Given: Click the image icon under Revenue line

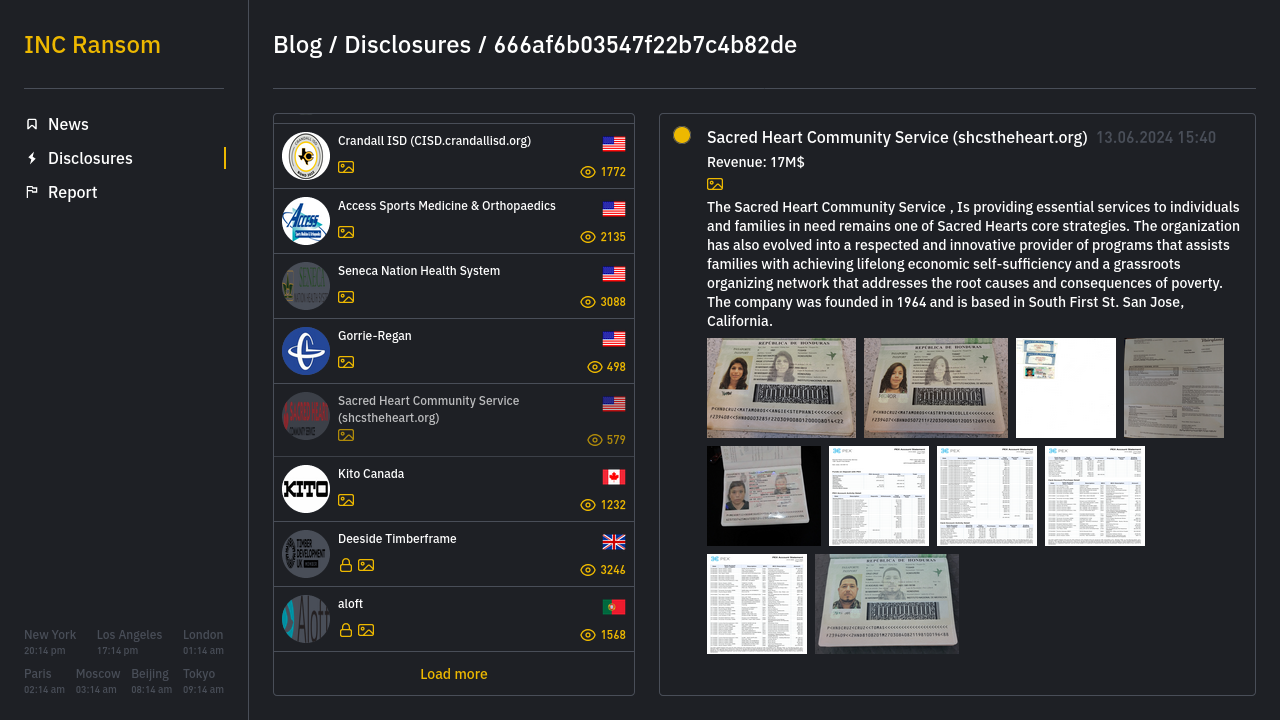Looking at the screenshot, I should (715, 184).
